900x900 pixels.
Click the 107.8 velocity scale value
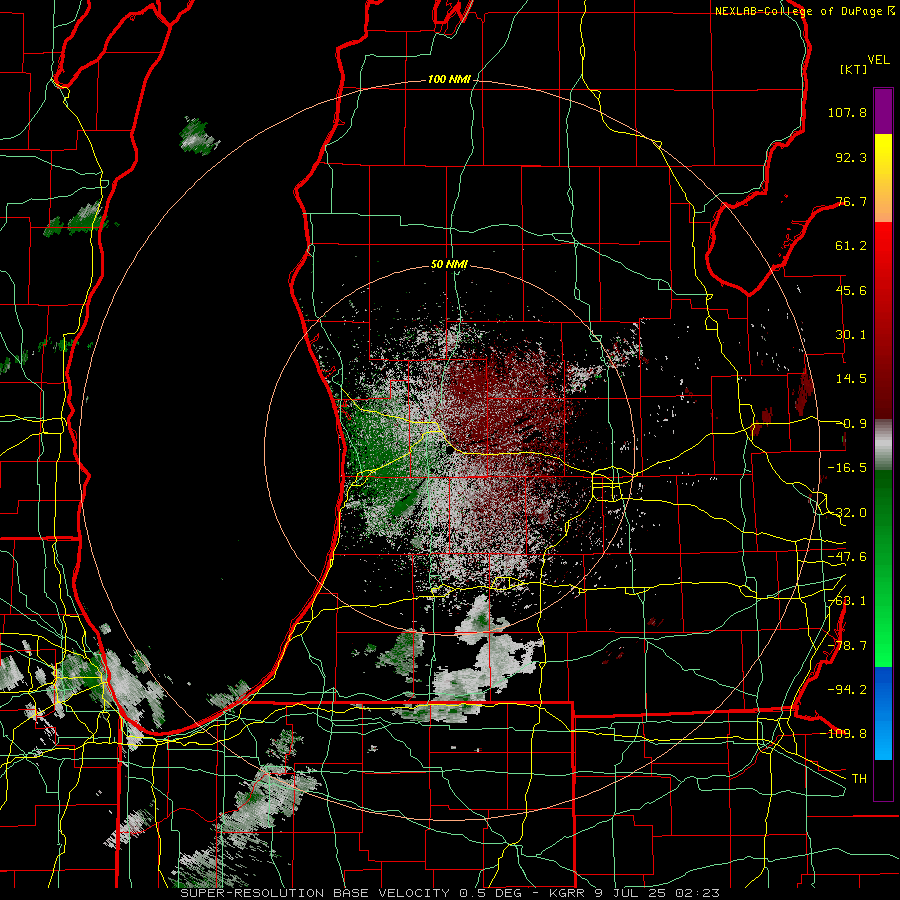click(x=847, y=112)
